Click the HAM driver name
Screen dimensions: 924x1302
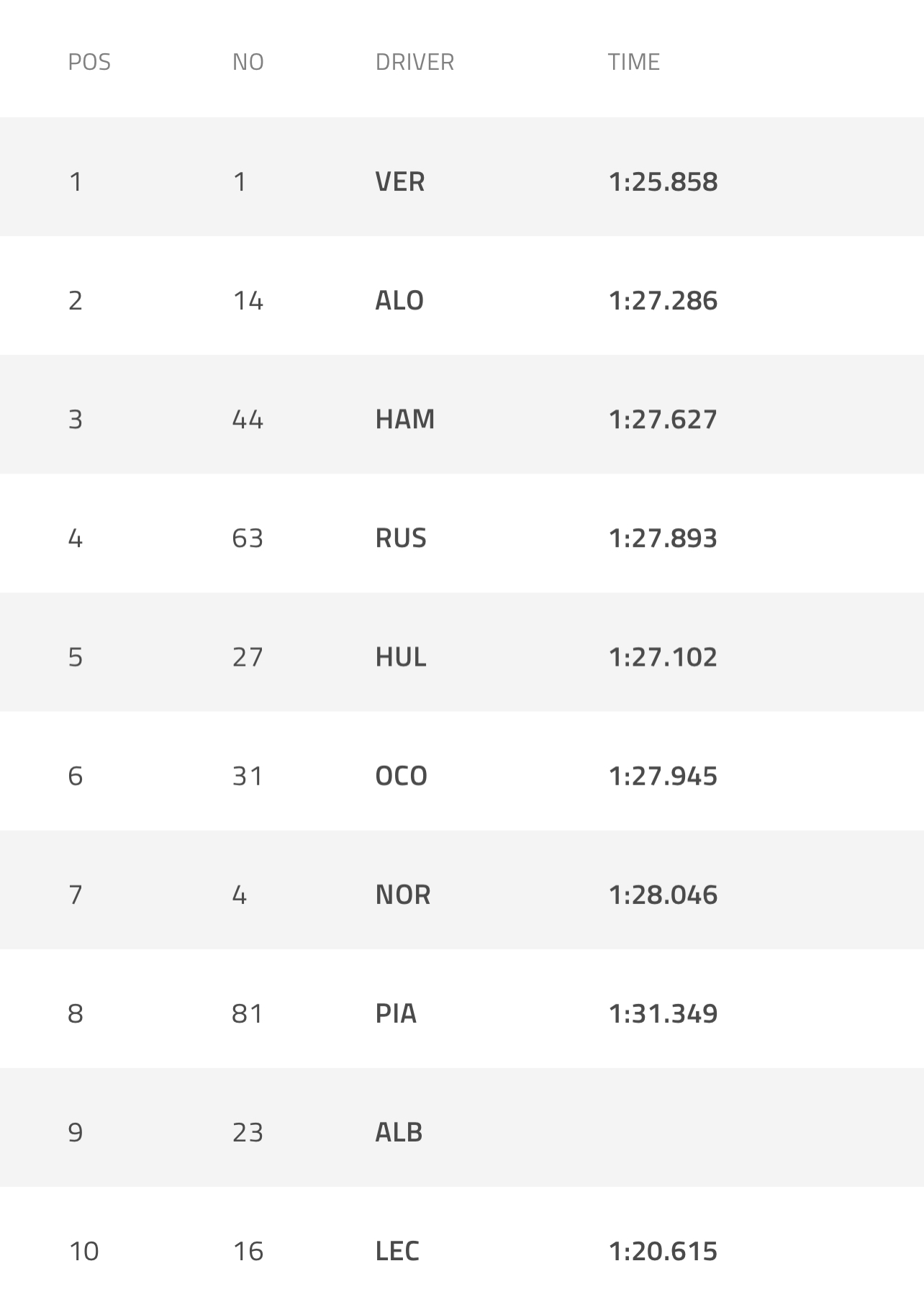coord(404,420)
